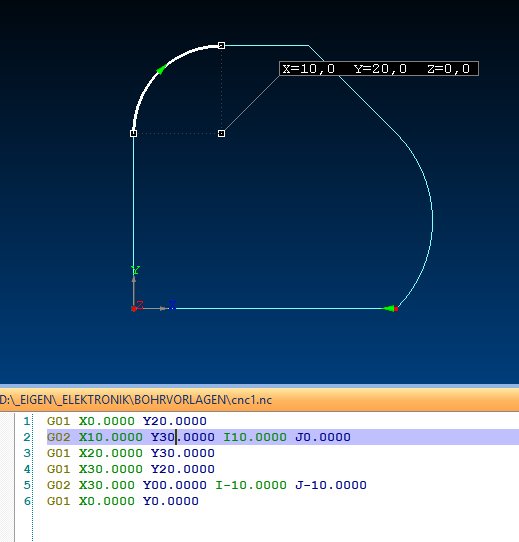Click the arc center handle square
Screen dimensions: 519x542
pos(221,133)
